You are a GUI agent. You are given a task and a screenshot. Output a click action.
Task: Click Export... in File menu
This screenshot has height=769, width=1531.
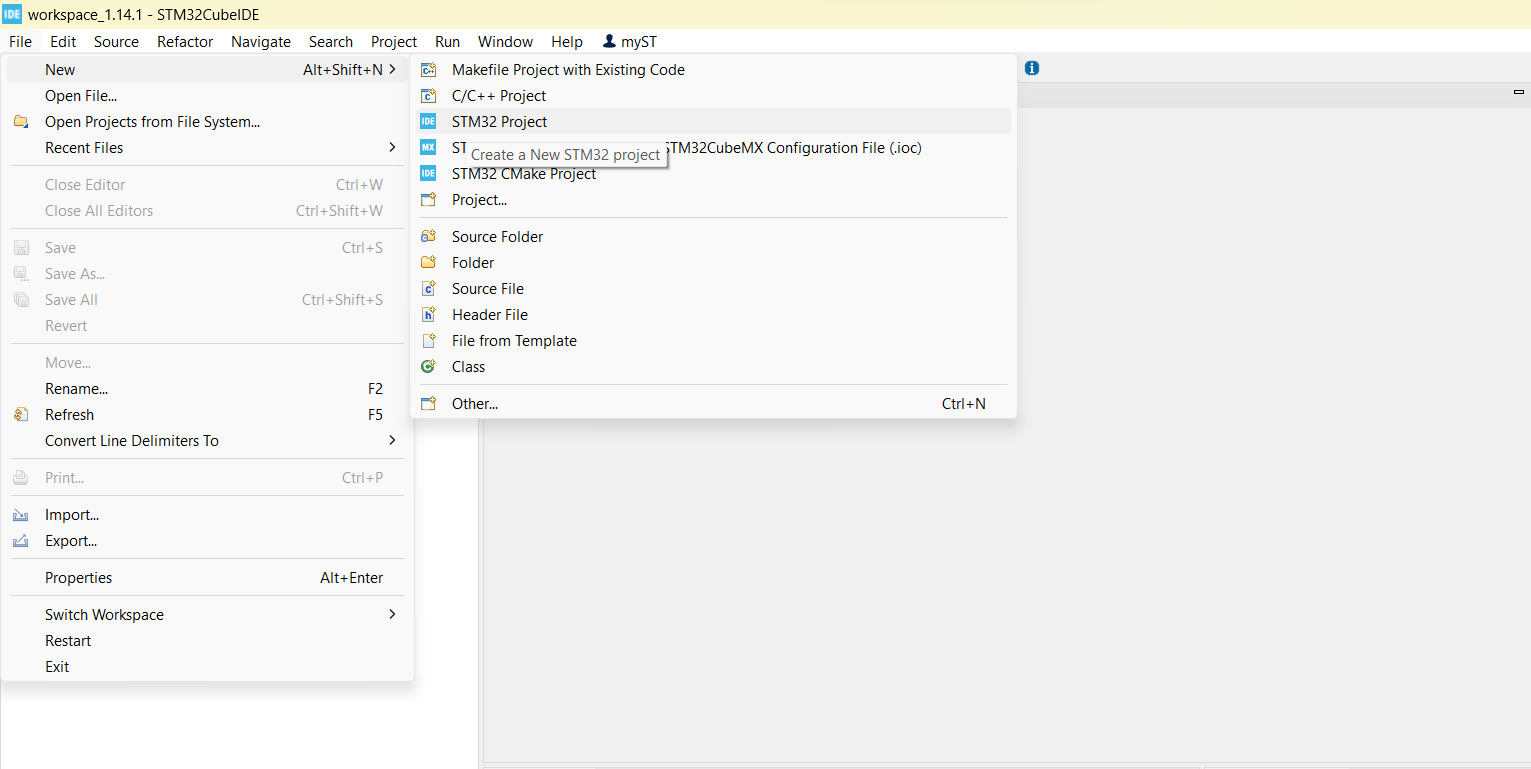point(207,541)
